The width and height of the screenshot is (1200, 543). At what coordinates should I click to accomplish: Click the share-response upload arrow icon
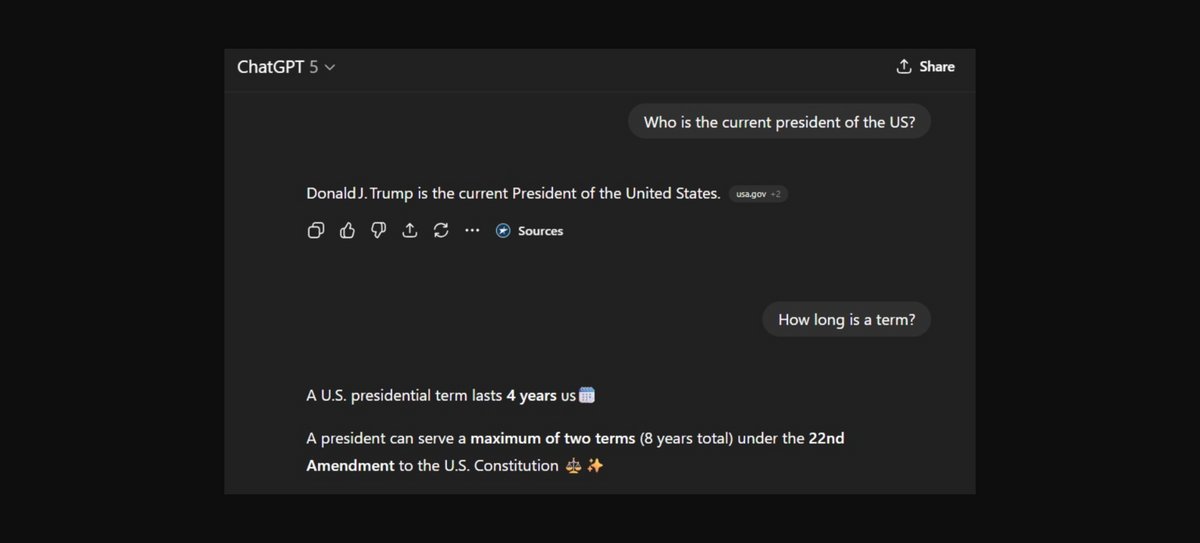pyautogui.click(x=409, y=231)
